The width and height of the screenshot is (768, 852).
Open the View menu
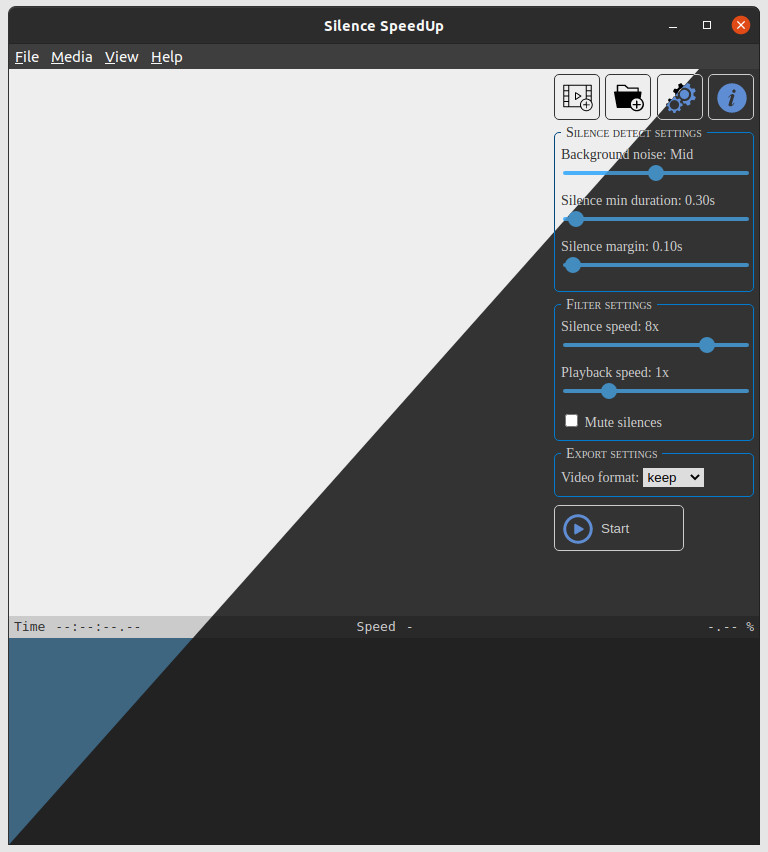pos(121,57)
